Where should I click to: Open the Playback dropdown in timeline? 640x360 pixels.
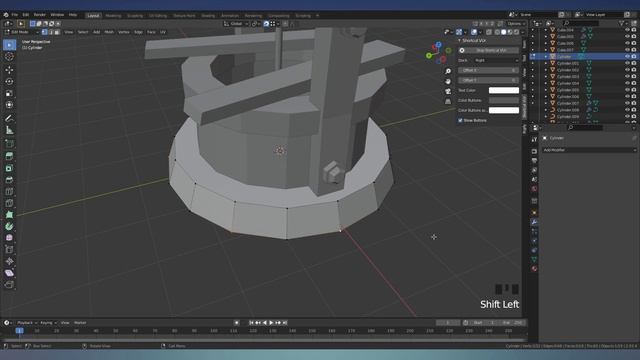pyautogui.click(x=27, y=323)
